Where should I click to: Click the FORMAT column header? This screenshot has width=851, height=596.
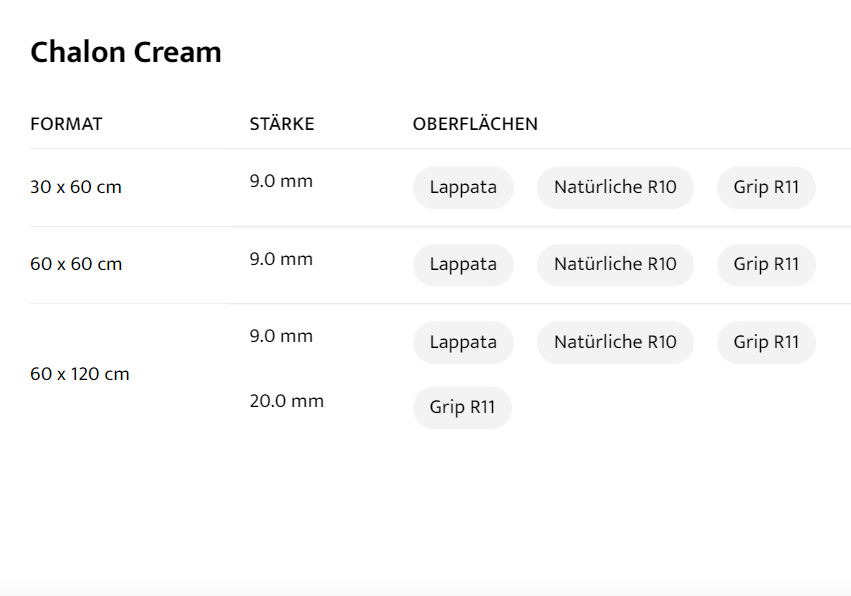pyautogui.click(x=66, y=124)
